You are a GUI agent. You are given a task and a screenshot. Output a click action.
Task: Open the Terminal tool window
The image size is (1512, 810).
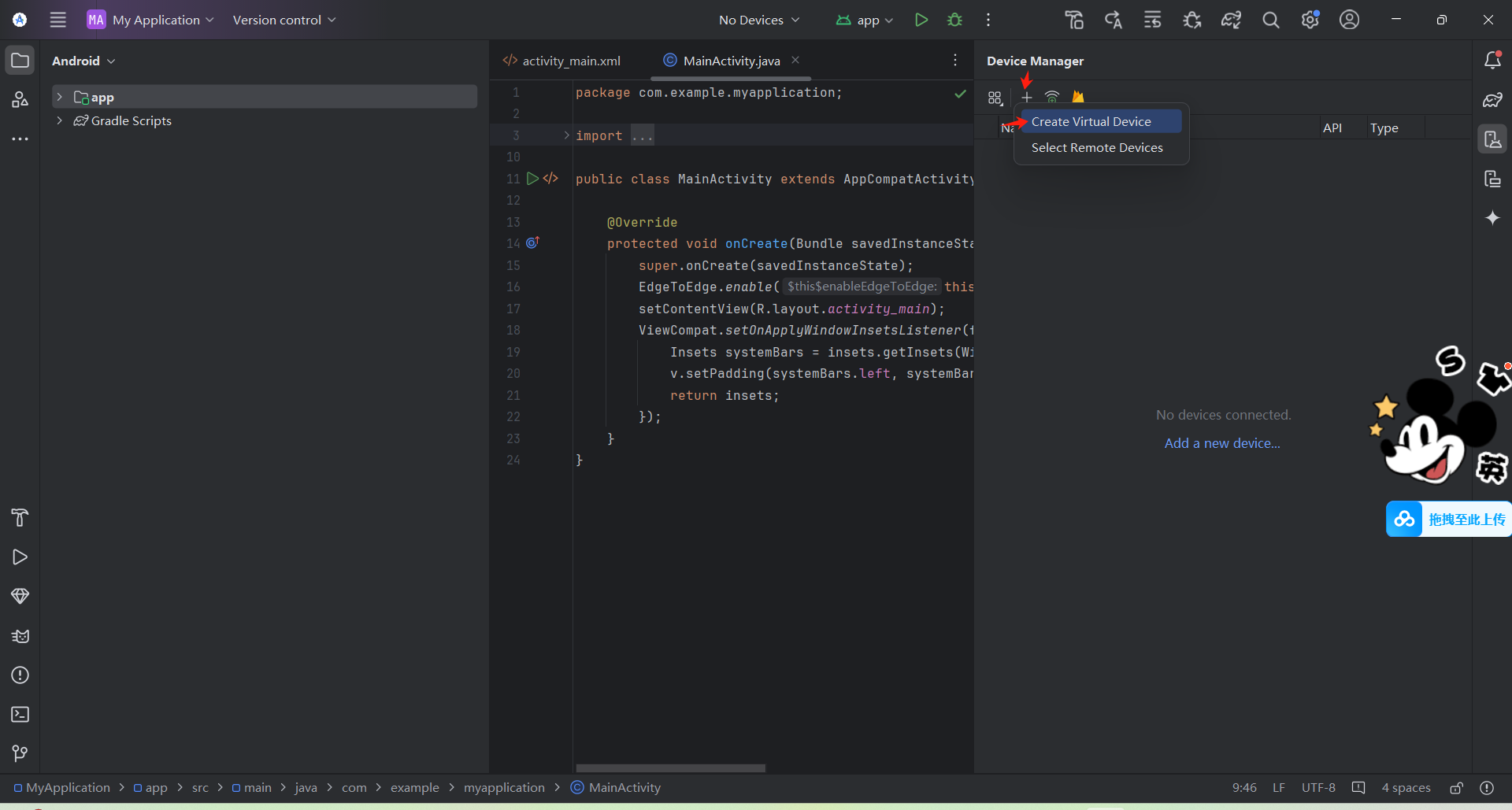point(19,715)
